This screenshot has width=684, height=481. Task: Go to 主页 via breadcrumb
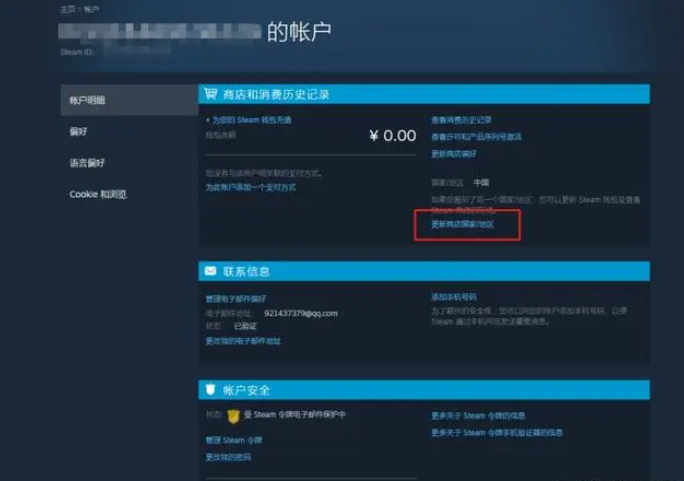pyautogui.click(x=68, y=9)
